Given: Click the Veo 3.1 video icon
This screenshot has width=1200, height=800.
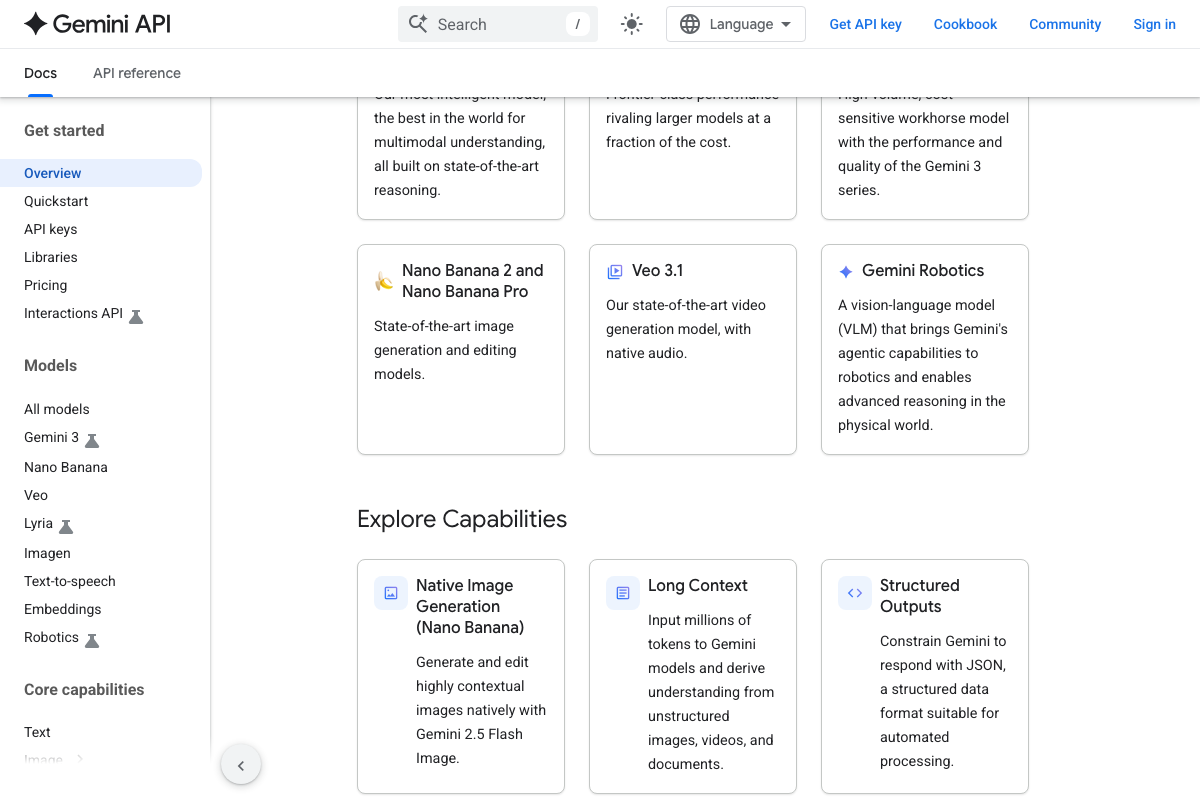Looking at the screenshot, I should click(615, 271).
